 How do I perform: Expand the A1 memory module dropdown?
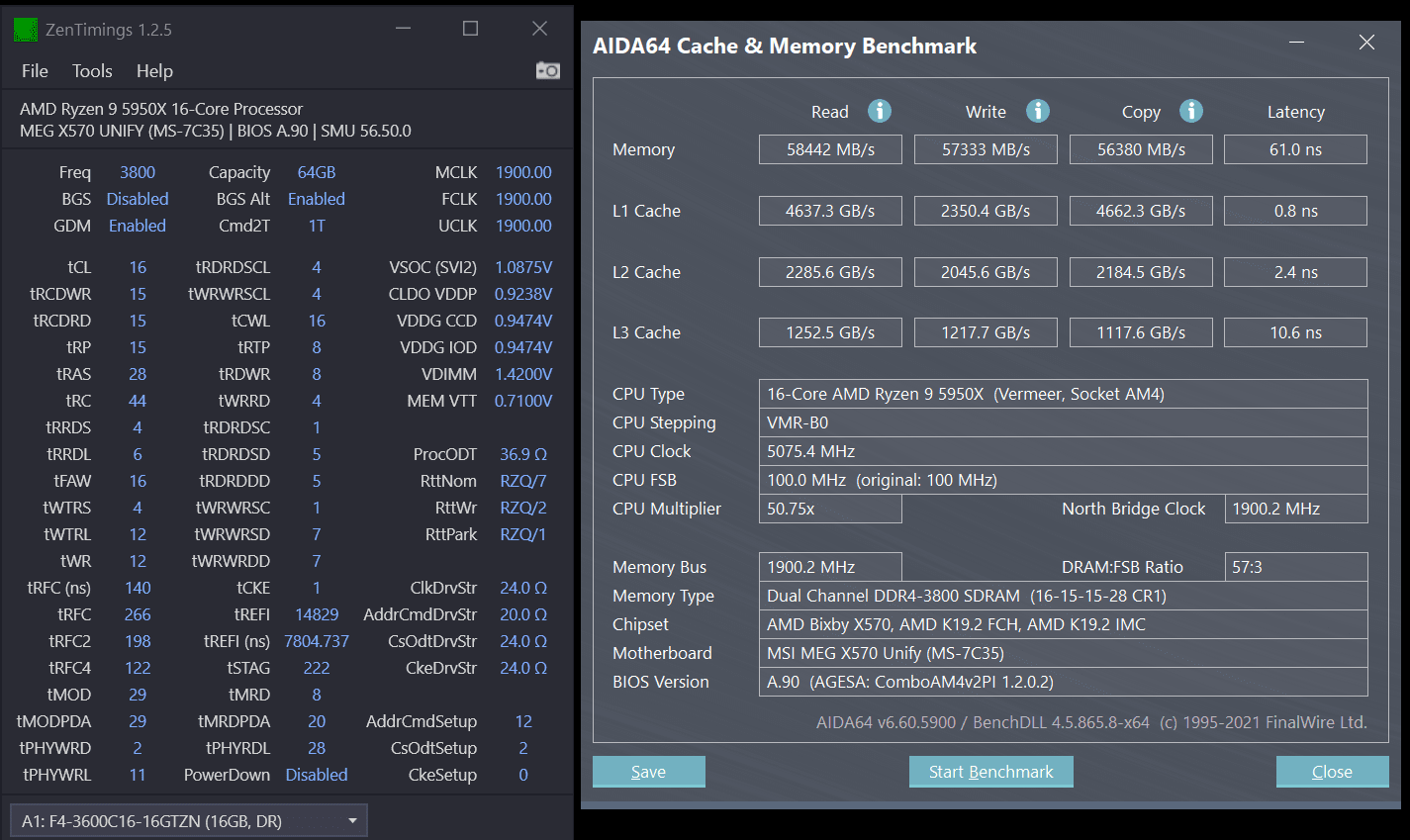pyautogui.click(x=188, y=821)
